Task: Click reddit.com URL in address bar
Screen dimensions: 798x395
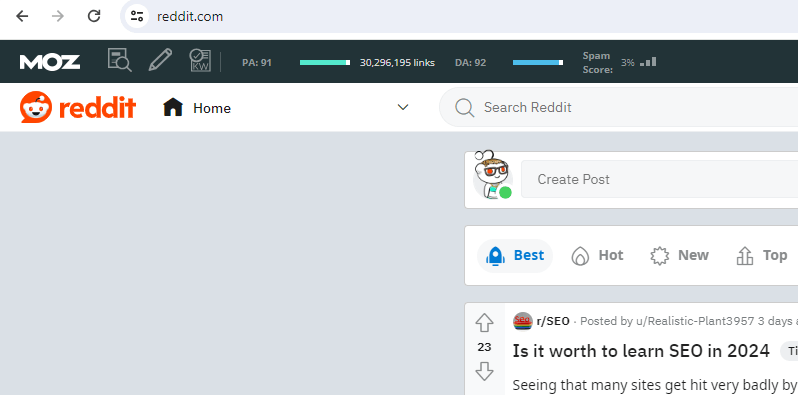Action: (x=190, y=16)
